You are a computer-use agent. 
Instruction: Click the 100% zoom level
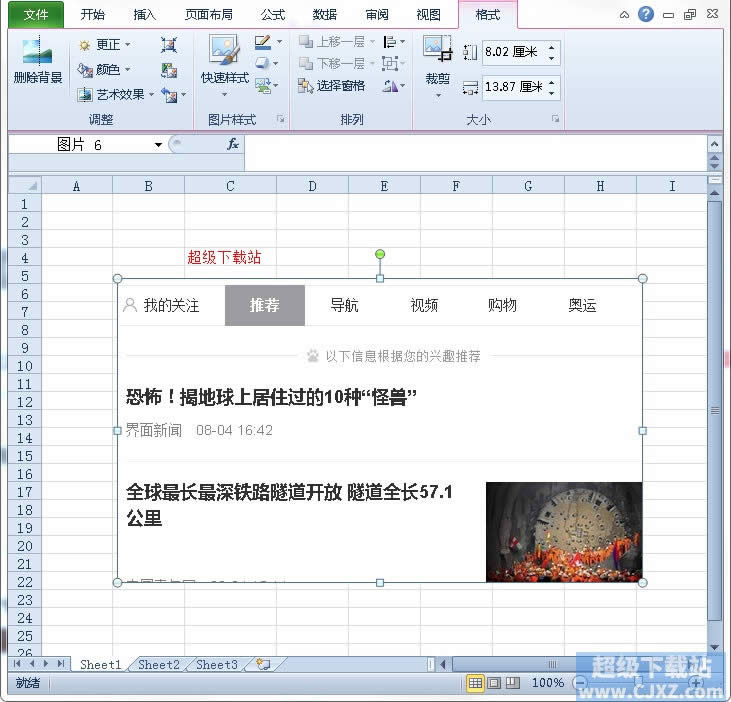tap(548, 683)
